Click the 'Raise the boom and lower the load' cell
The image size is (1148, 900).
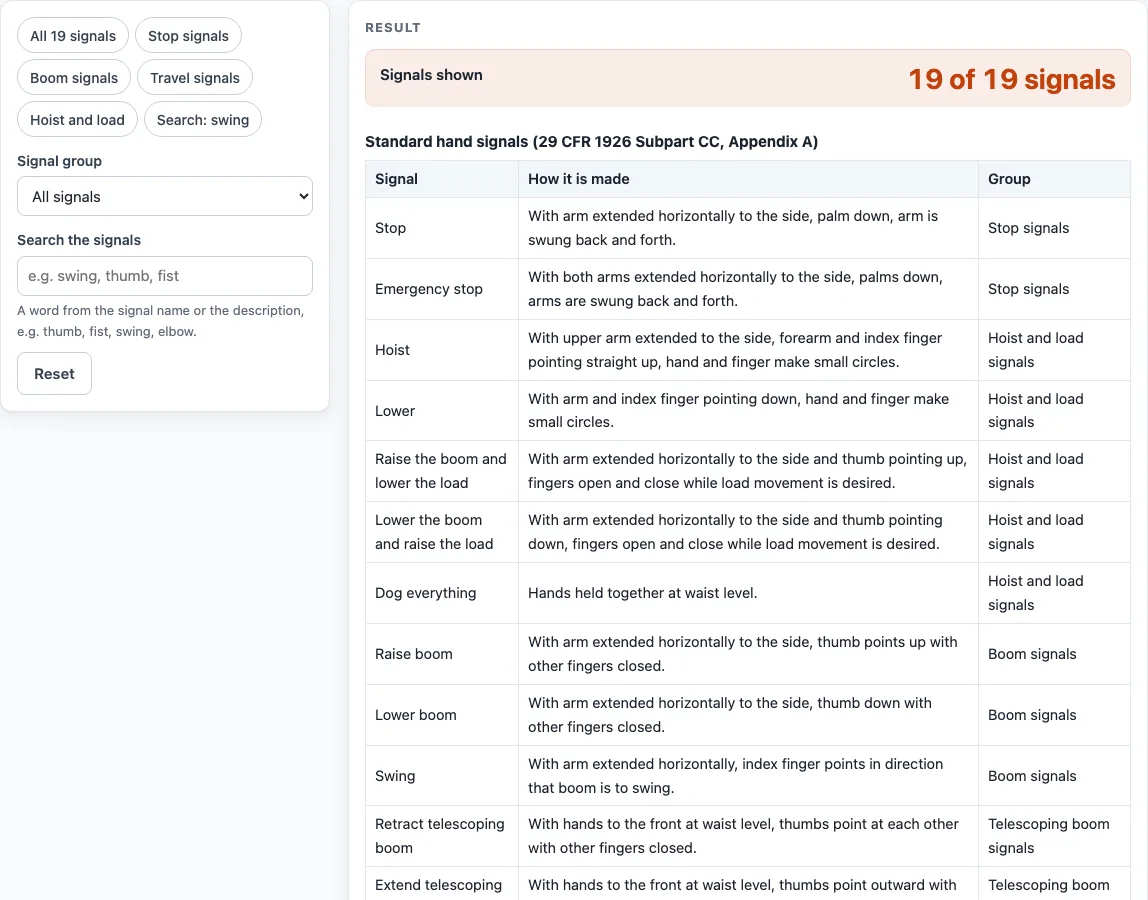tap(442, 471)
